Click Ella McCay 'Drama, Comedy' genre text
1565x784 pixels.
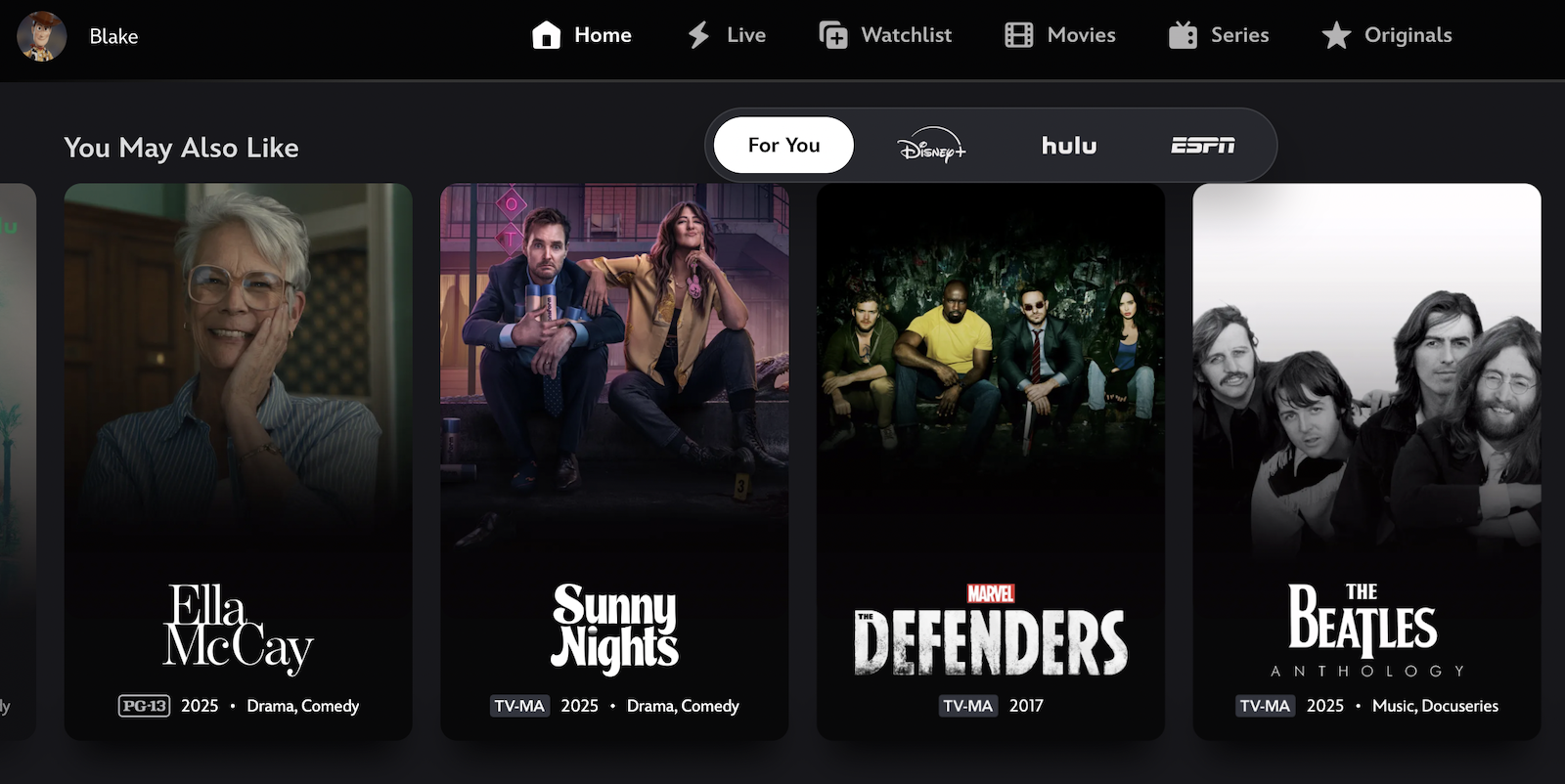(x=302, y=706)
